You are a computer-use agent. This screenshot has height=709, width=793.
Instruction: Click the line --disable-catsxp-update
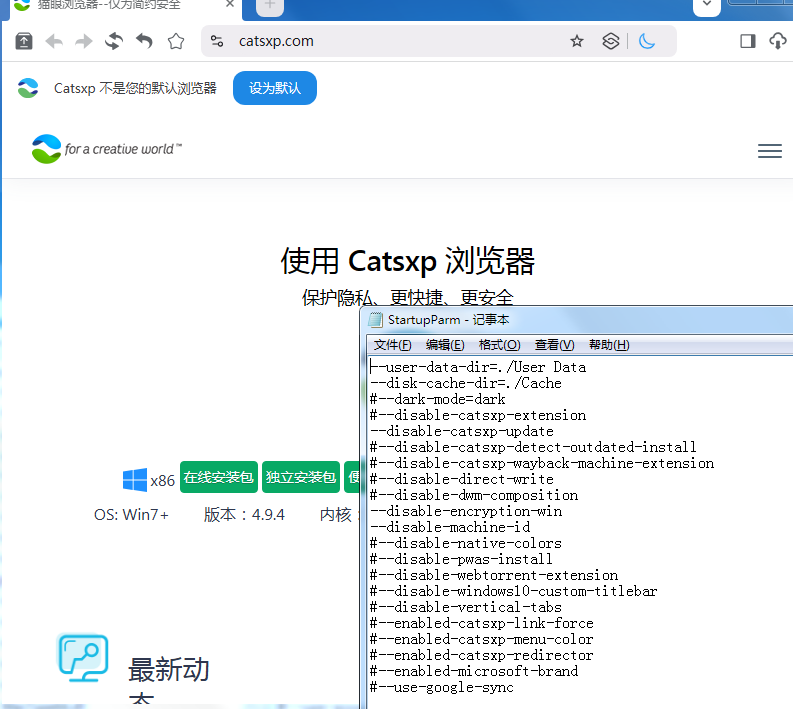click(462, 431)
